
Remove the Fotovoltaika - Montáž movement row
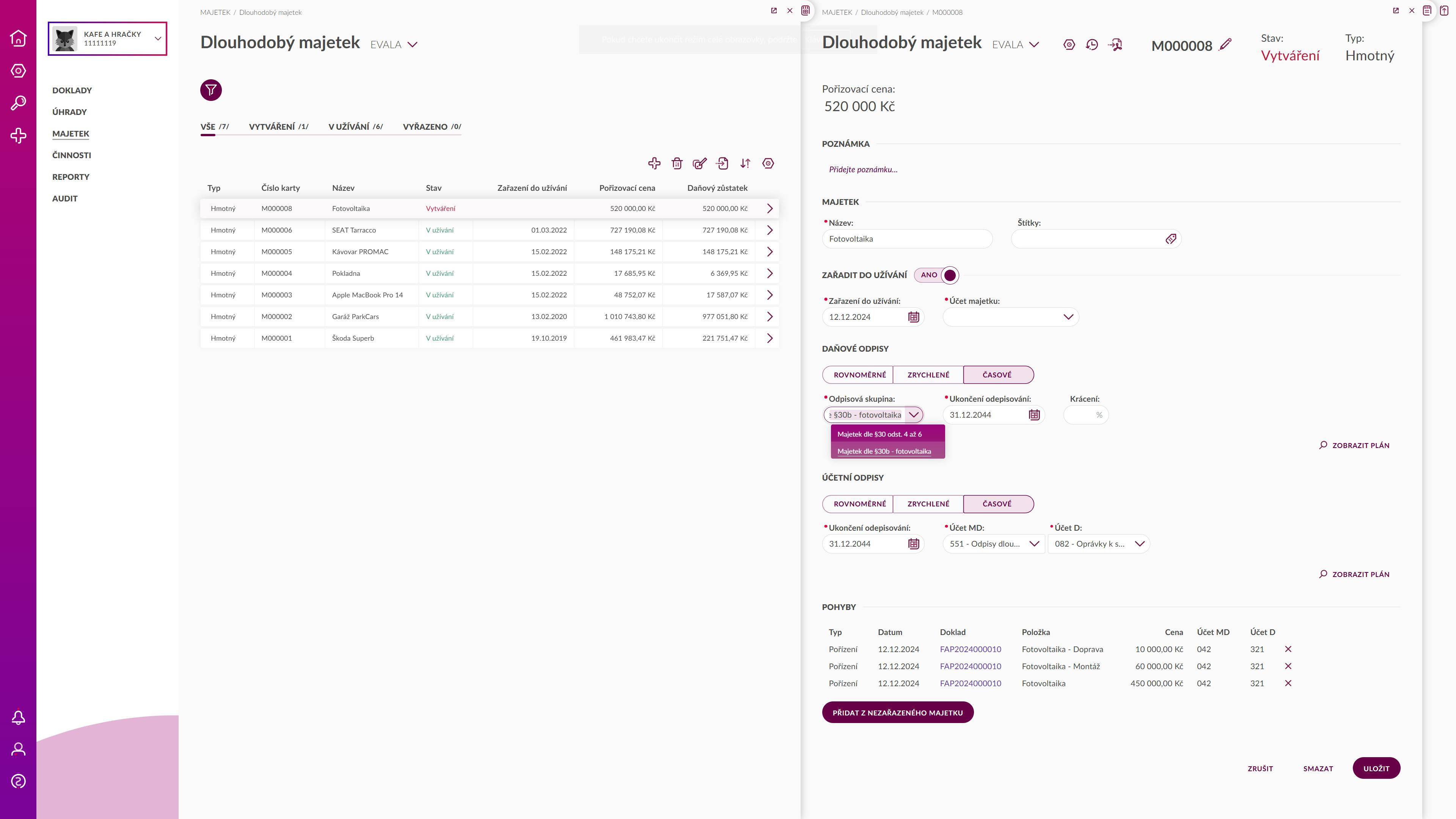(1288, 667)
